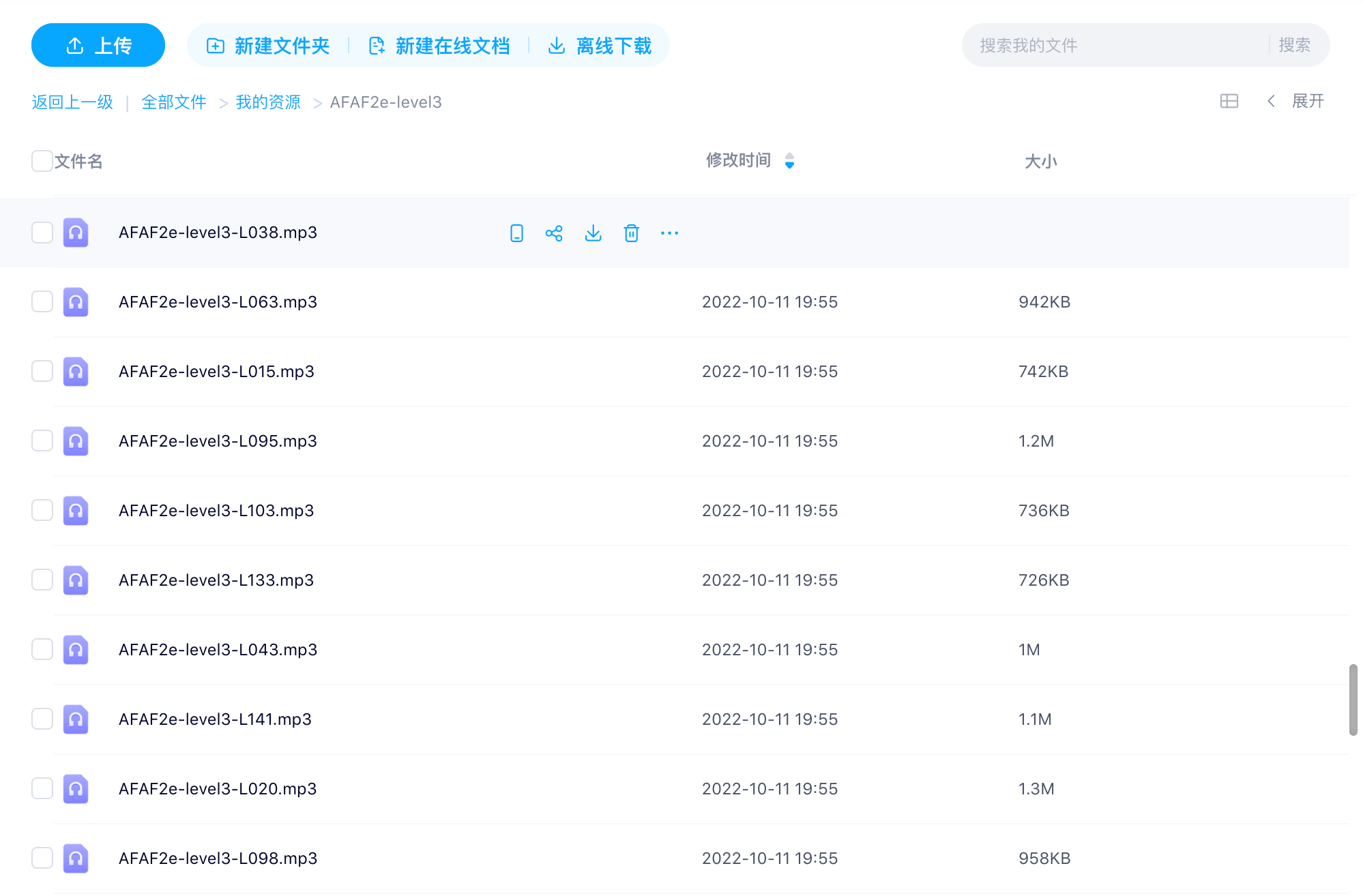This screenshot has width=1363, height=896.
Task: Switch to grid view layout icon
Action: [x=1229, y=102]
